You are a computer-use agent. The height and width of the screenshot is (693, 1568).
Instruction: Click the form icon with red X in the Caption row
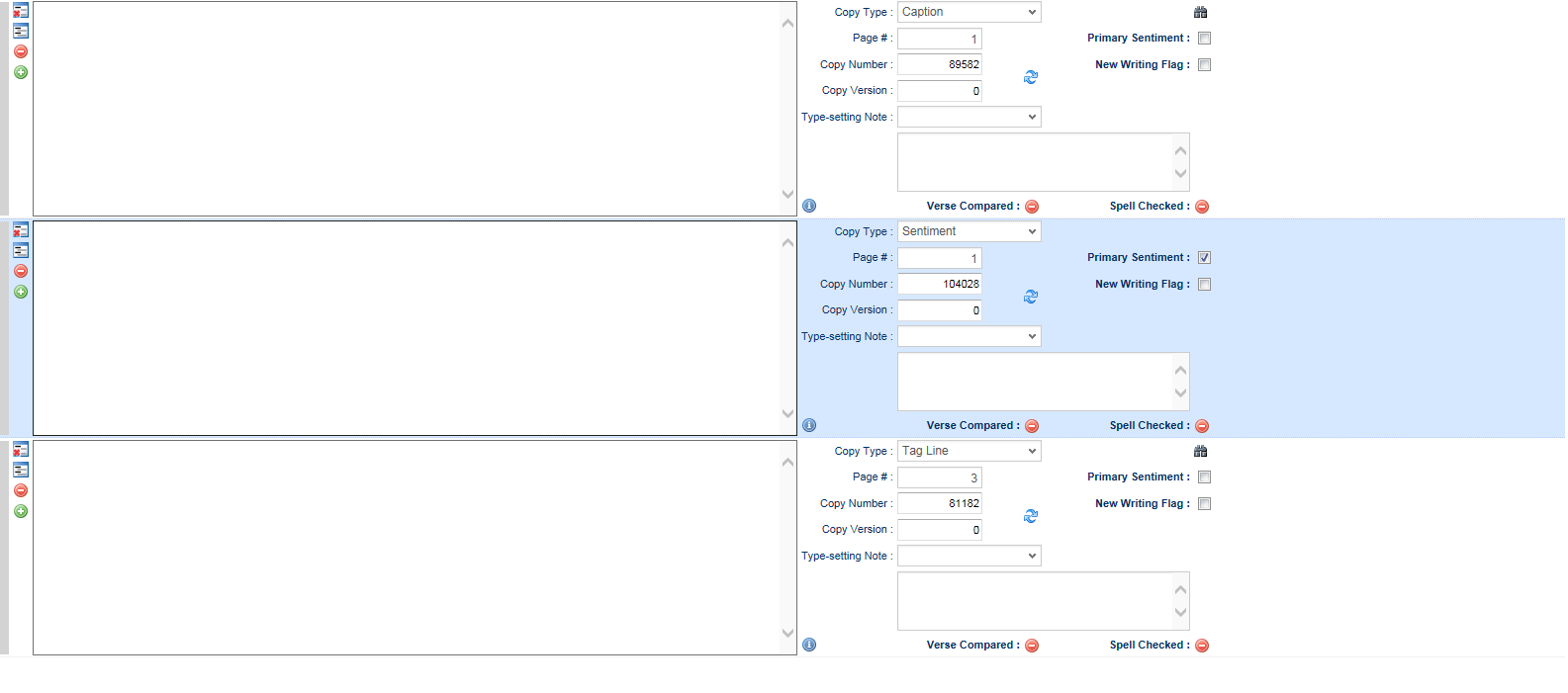click(21, 11)
